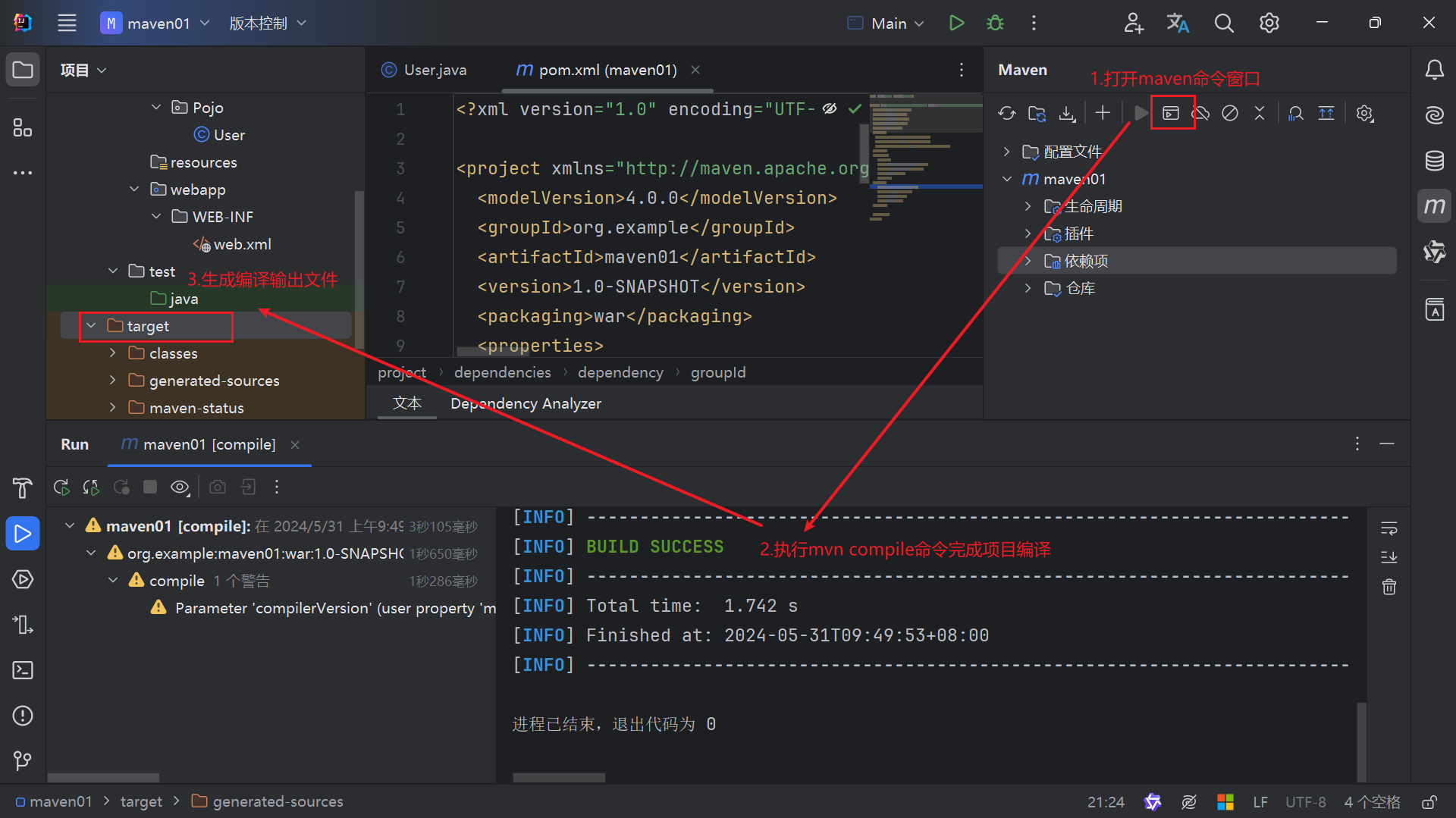Click console horizontal scrollbar
Image resolution: width=1456 pixels, height=818 pixels.
tap(559, 777)
